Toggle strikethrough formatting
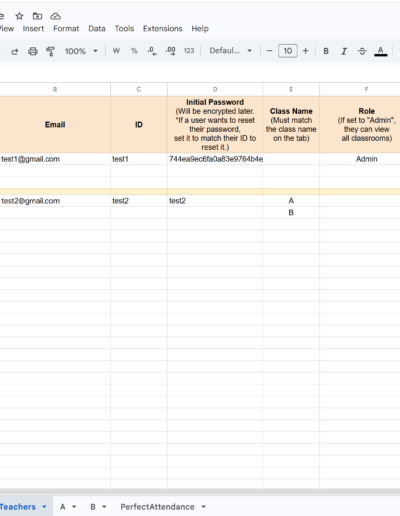Viewport: 400px width, 516px height. pos(362,51)
